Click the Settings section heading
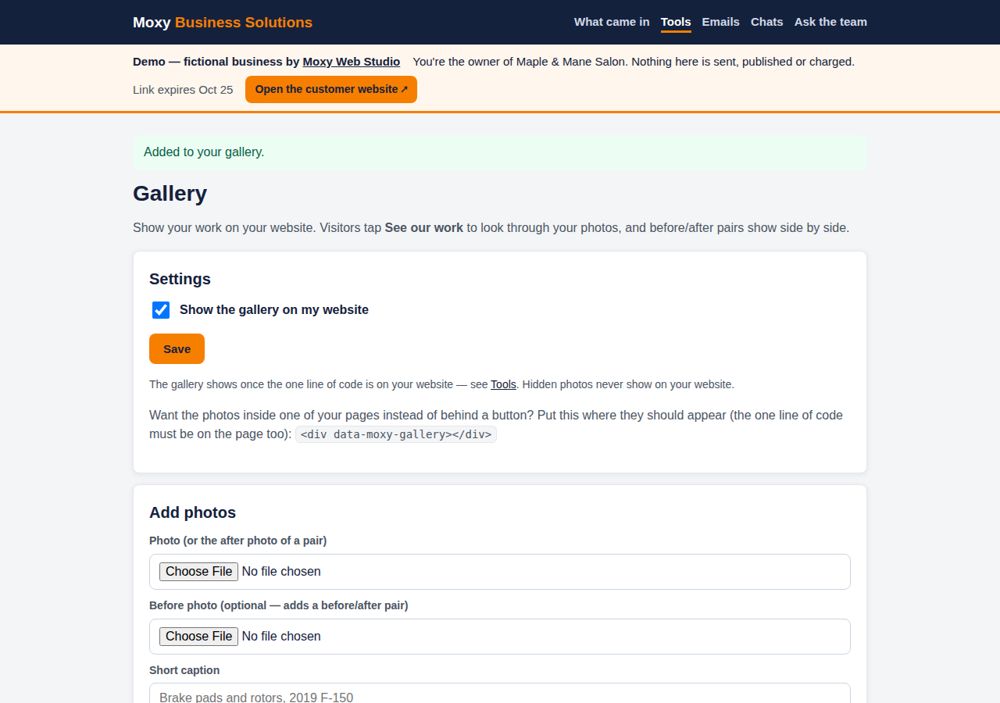1000x703 pixels. pyautogui.click(x=180, y=279)
